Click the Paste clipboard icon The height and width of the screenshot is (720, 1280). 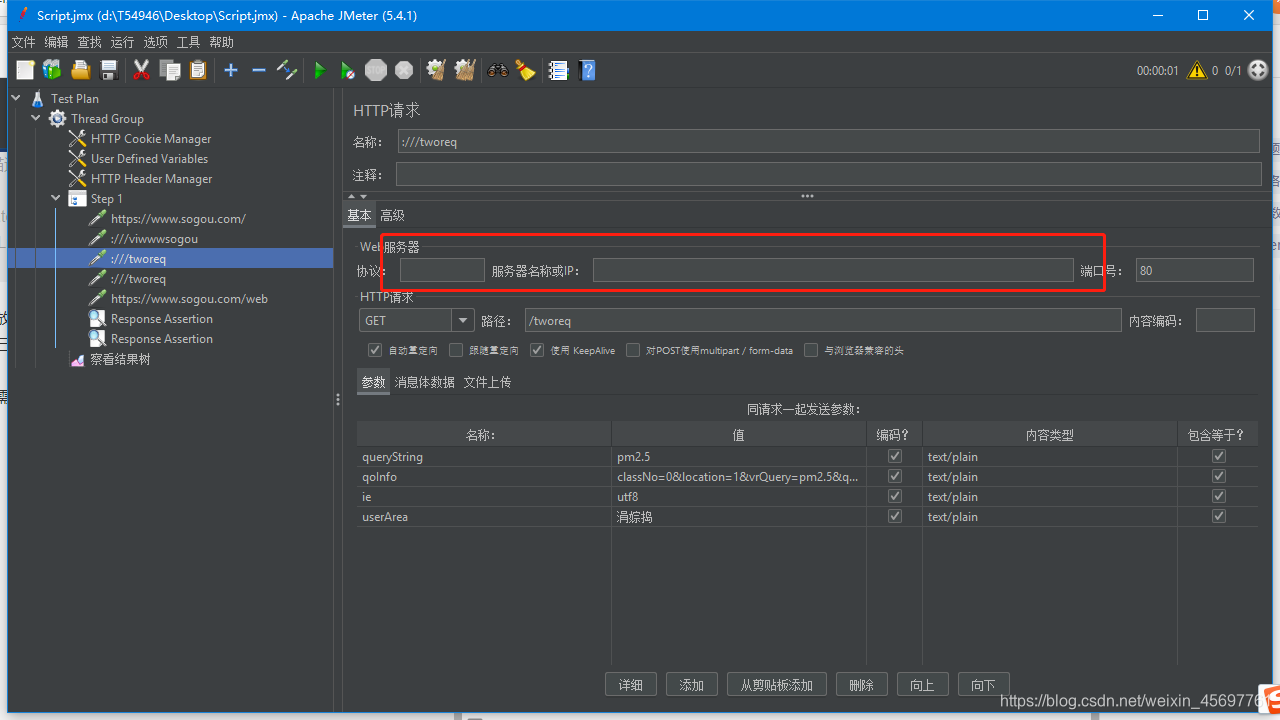click(198, 70)
